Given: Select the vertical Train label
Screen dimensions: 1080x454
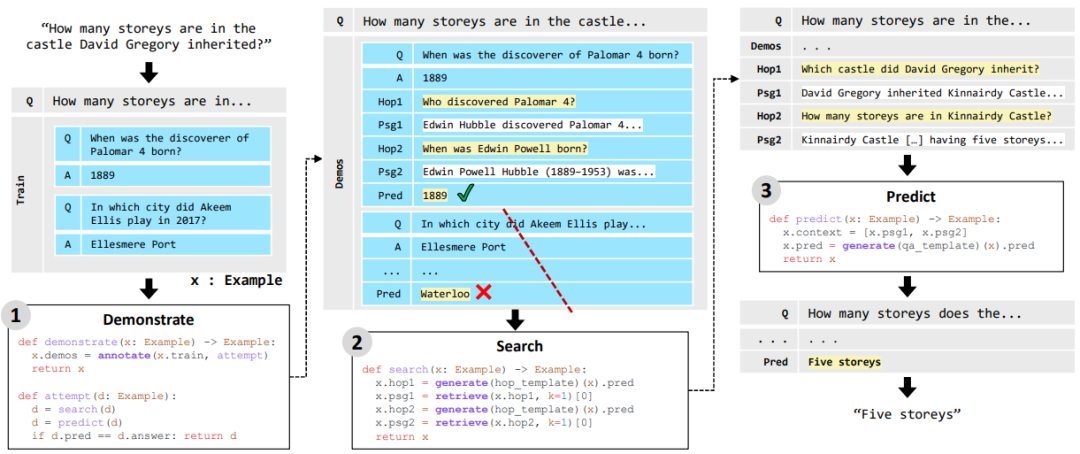Looking at the screenshot, I should pyautogui.click(x=22, y=192).
